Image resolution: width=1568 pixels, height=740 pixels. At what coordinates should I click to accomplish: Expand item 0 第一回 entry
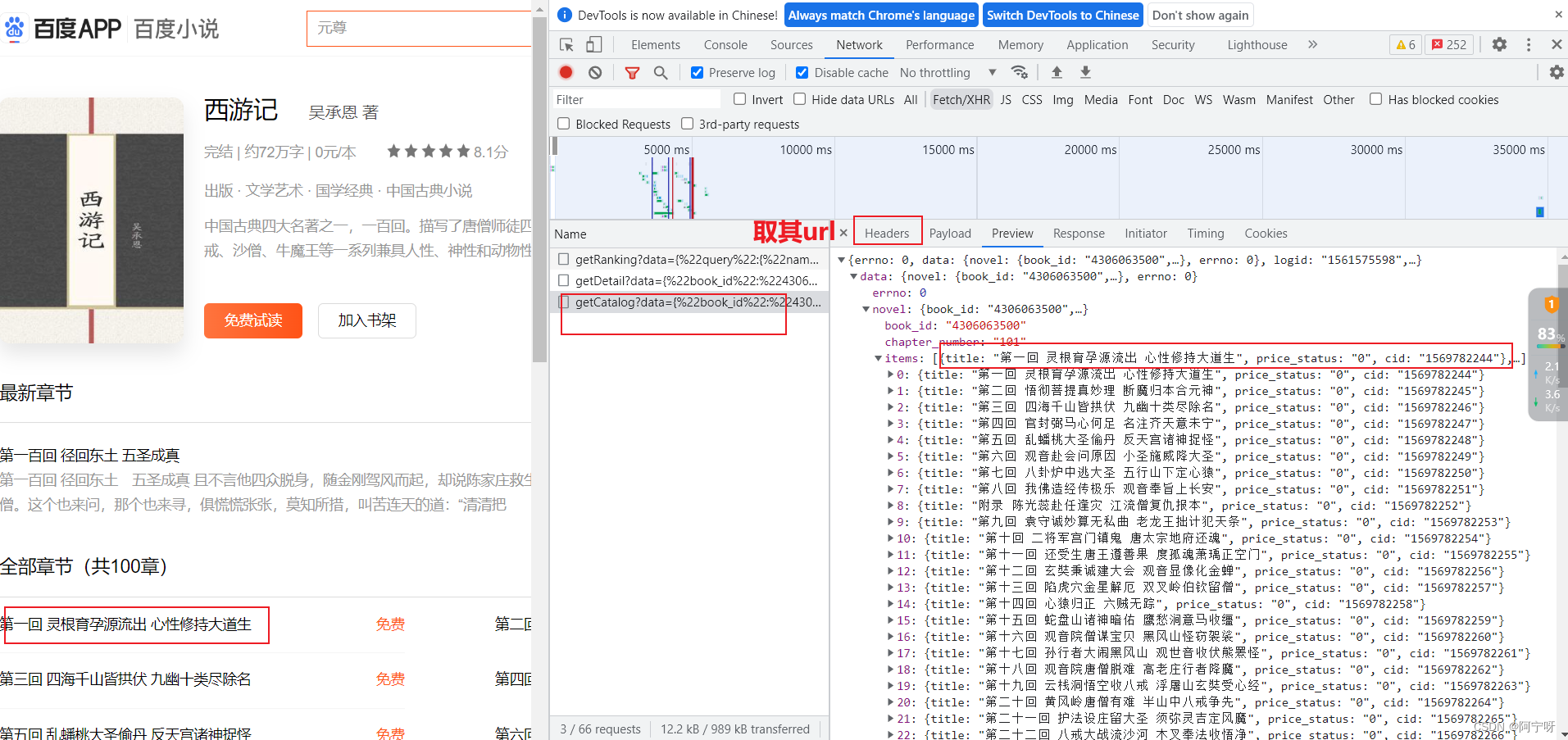tap(891, 375)
